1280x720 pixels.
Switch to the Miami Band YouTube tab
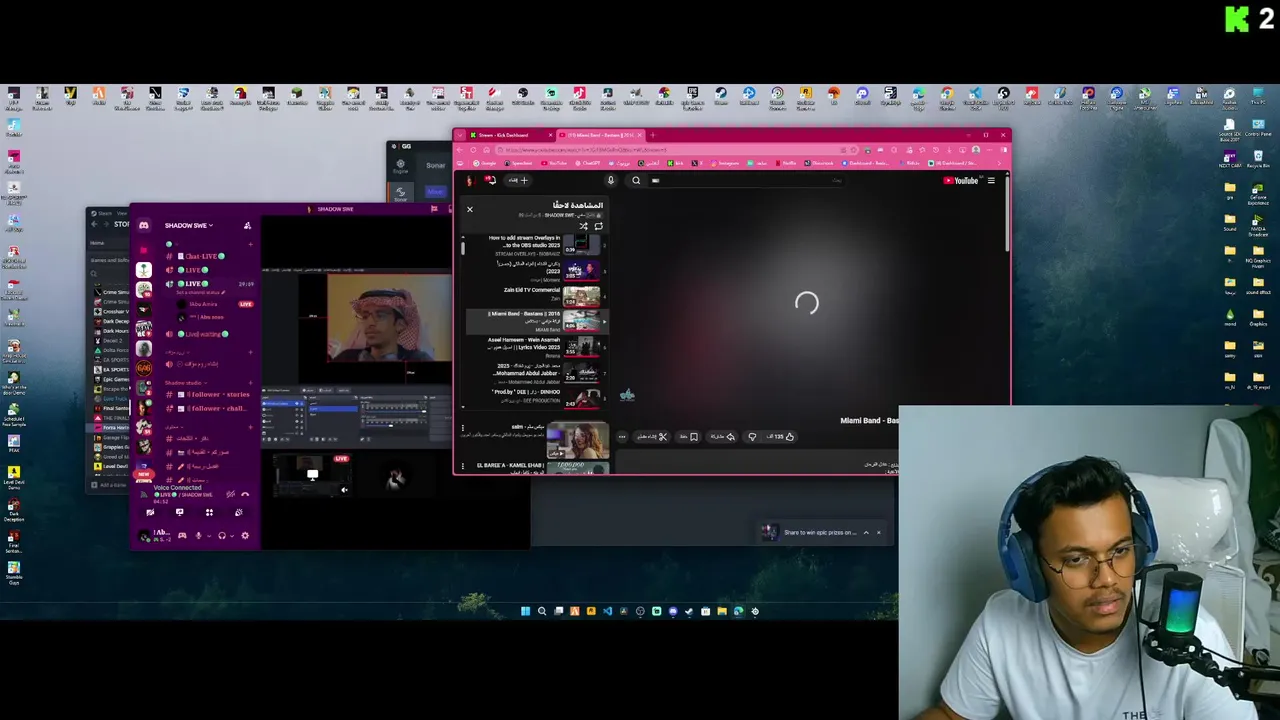(x=601, y=135)
